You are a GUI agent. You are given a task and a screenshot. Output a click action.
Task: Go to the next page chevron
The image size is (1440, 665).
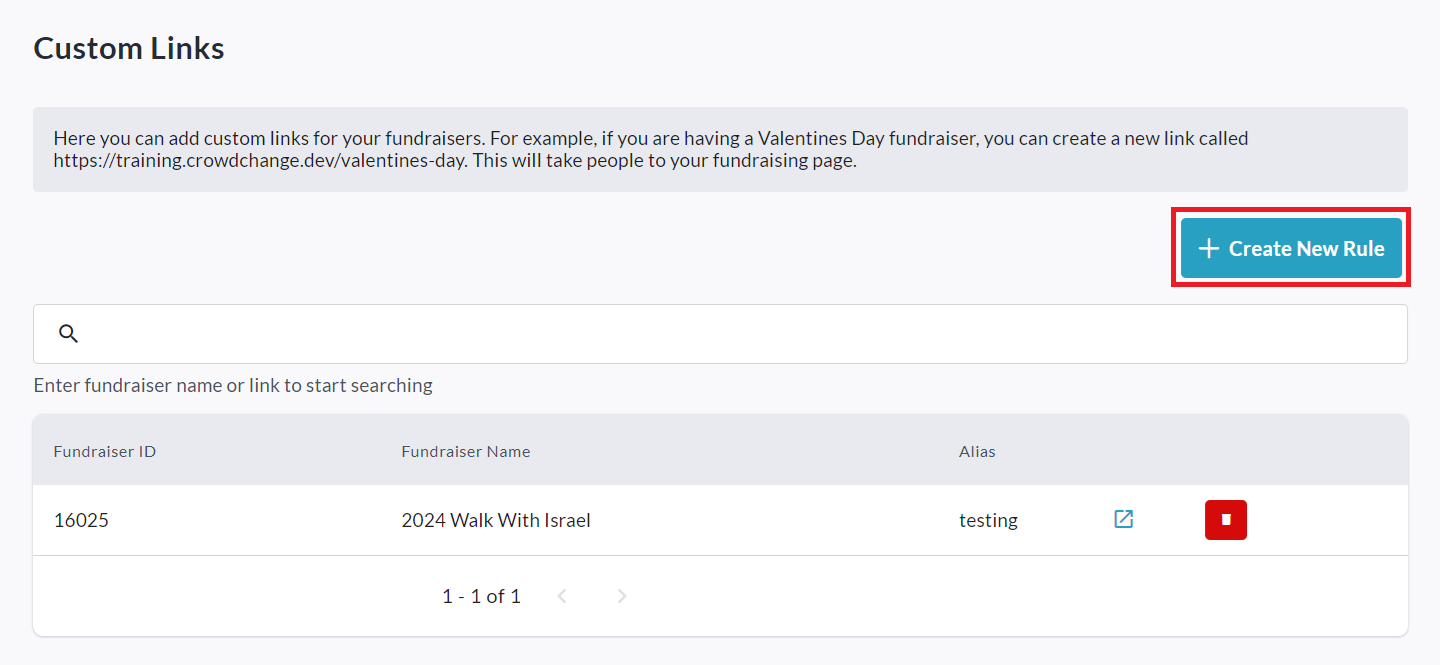pyautogui.click(x=622, y=596)
